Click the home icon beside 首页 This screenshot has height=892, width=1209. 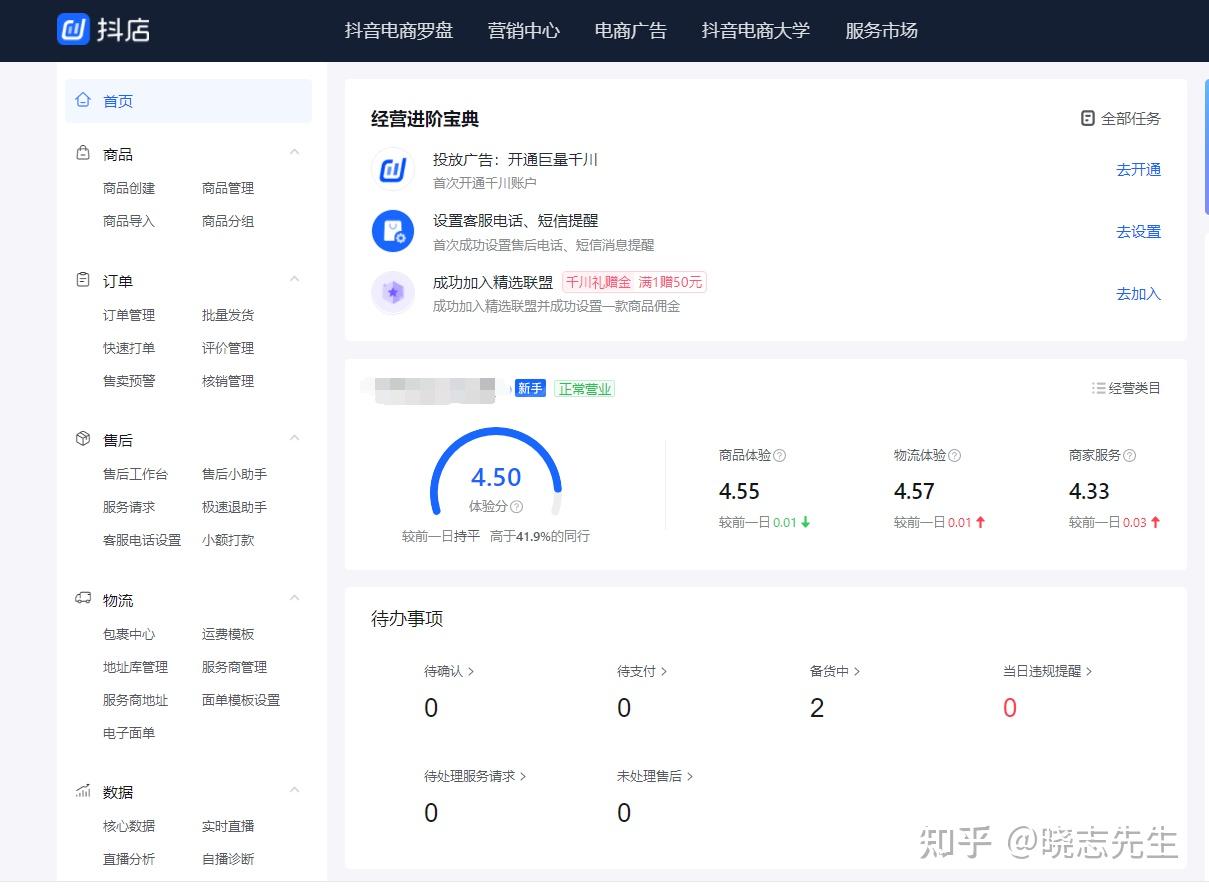[83, 100]
